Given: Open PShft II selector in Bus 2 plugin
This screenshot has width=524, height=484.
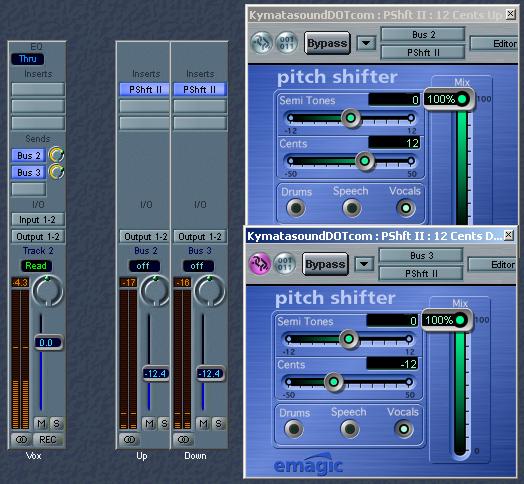Looking at the screenshot, I should 423,52.
